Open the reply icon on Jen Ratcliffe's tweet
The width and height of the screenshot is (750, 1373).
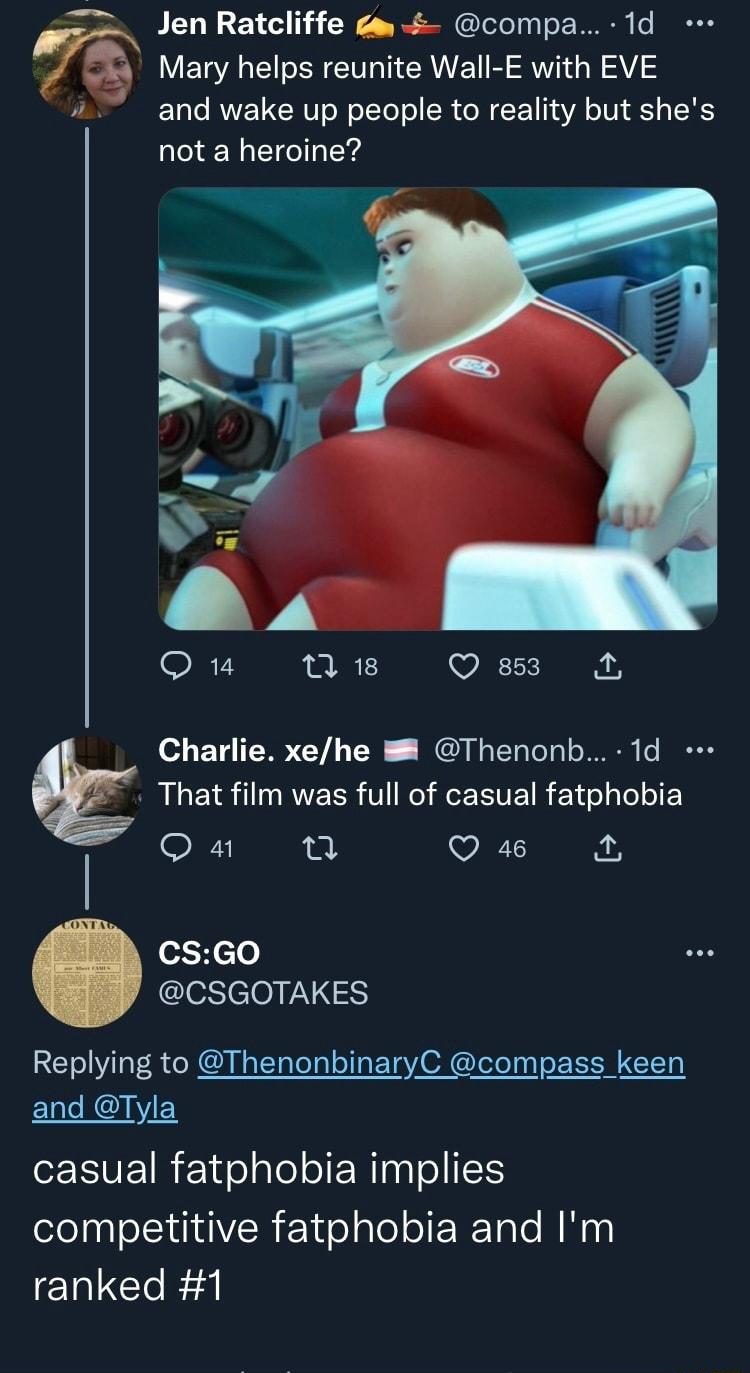coord(178,666)
